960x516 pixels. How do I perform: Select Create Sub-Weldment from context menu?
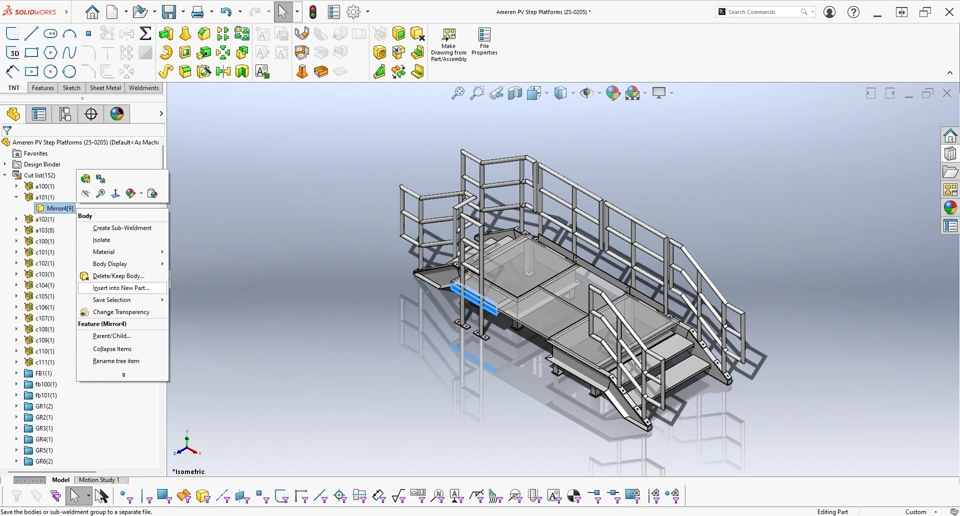pos(122,228)
